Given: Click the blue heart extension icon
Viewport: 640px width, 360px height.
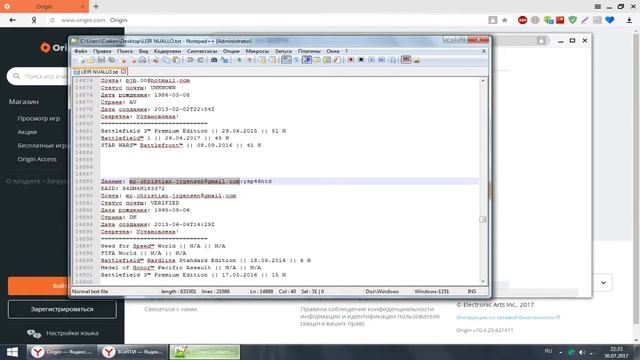Looking at the screenshot, I should [610, 20].
